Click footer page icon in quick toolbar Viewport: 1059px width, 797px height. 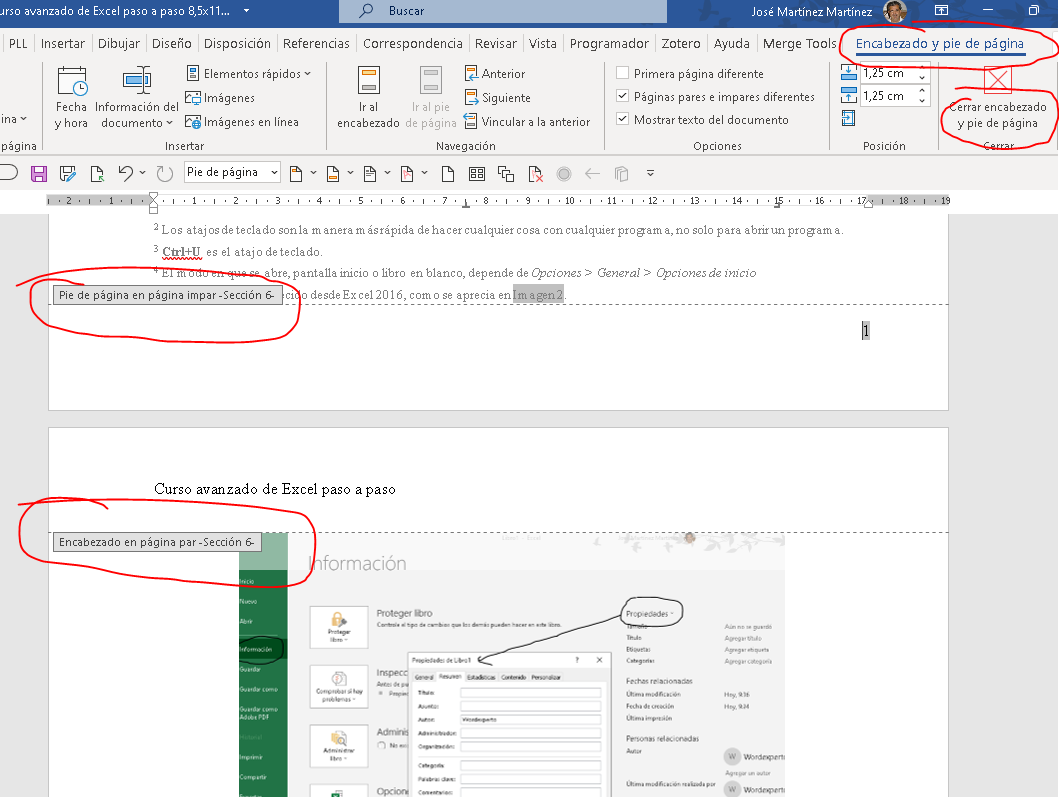[x=333, y=174]
